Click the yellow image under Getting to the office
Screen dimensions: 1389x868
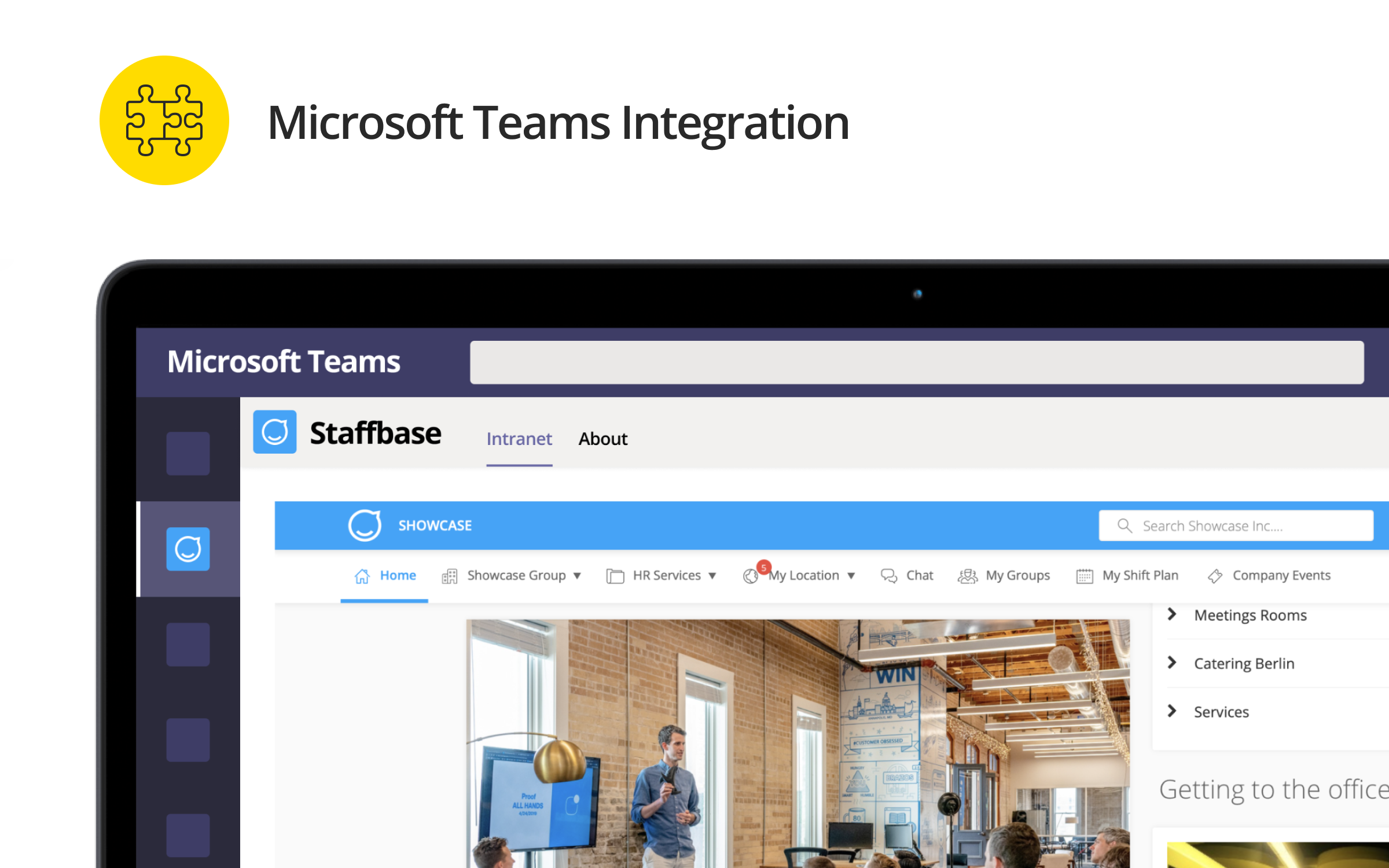(1278, 855)
